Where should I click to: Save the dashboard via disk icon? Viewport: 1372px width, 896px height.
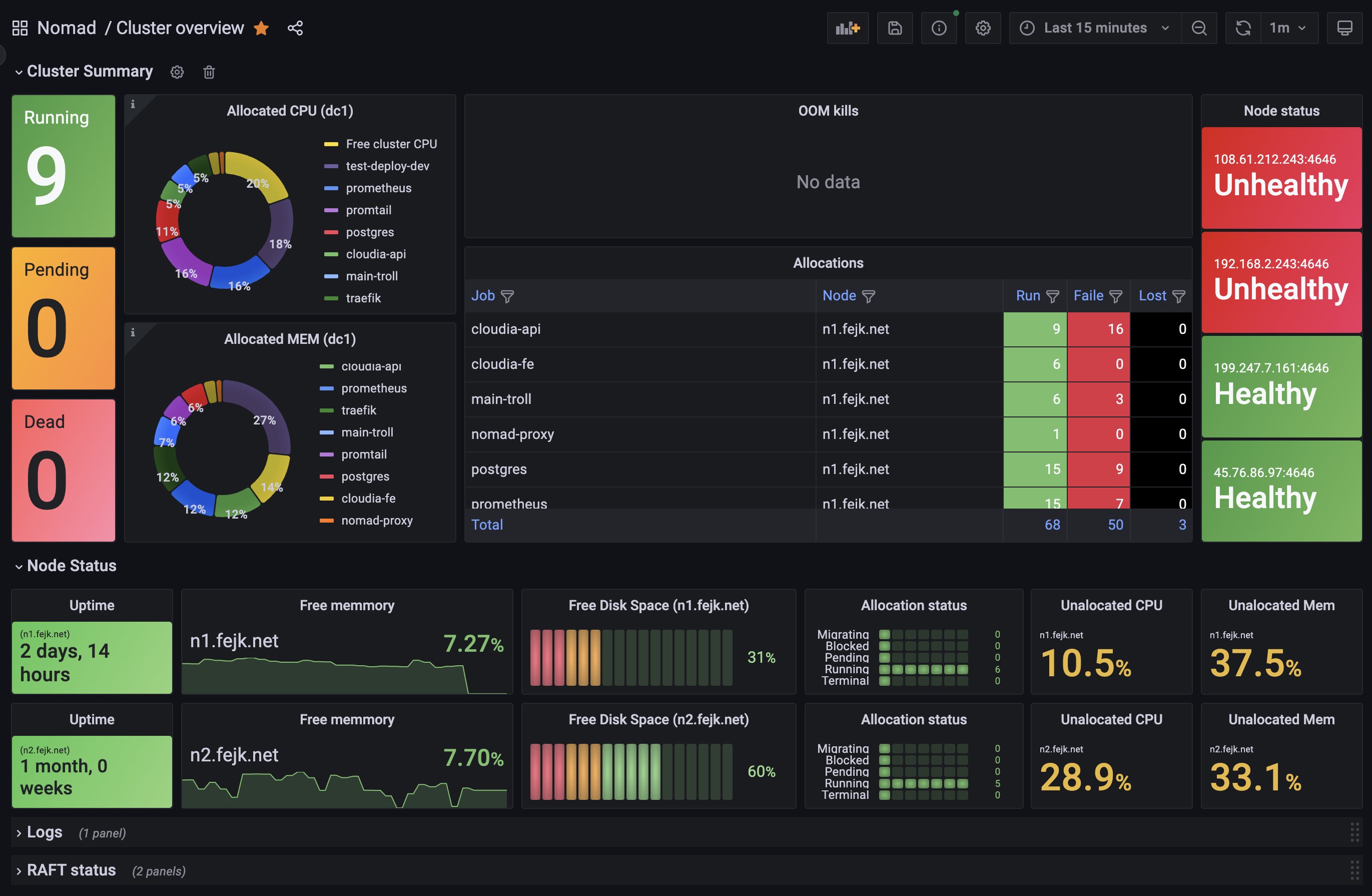coord(894,28)
